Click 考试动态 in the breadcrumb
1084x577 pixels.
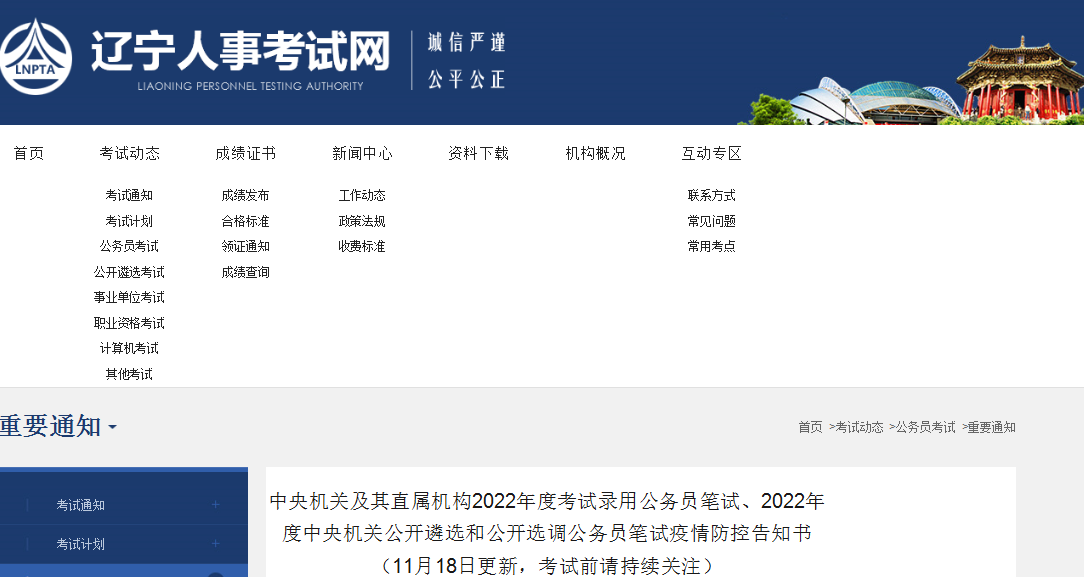tap(859, 427)
